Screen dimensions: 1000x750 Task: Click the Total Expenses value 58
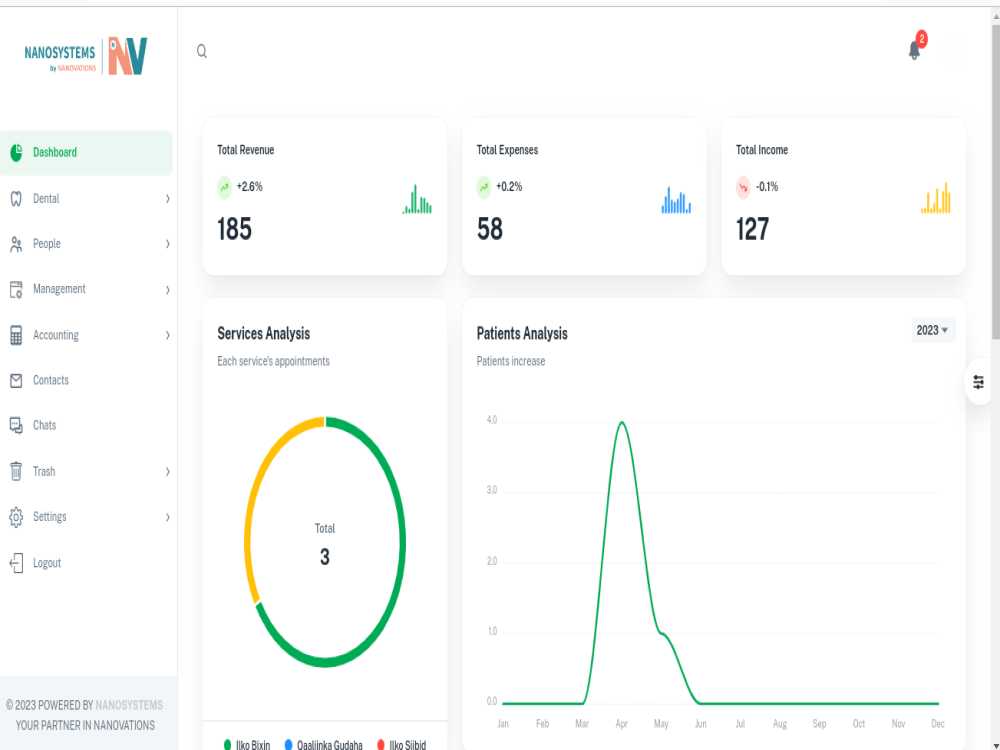(490, 230)
